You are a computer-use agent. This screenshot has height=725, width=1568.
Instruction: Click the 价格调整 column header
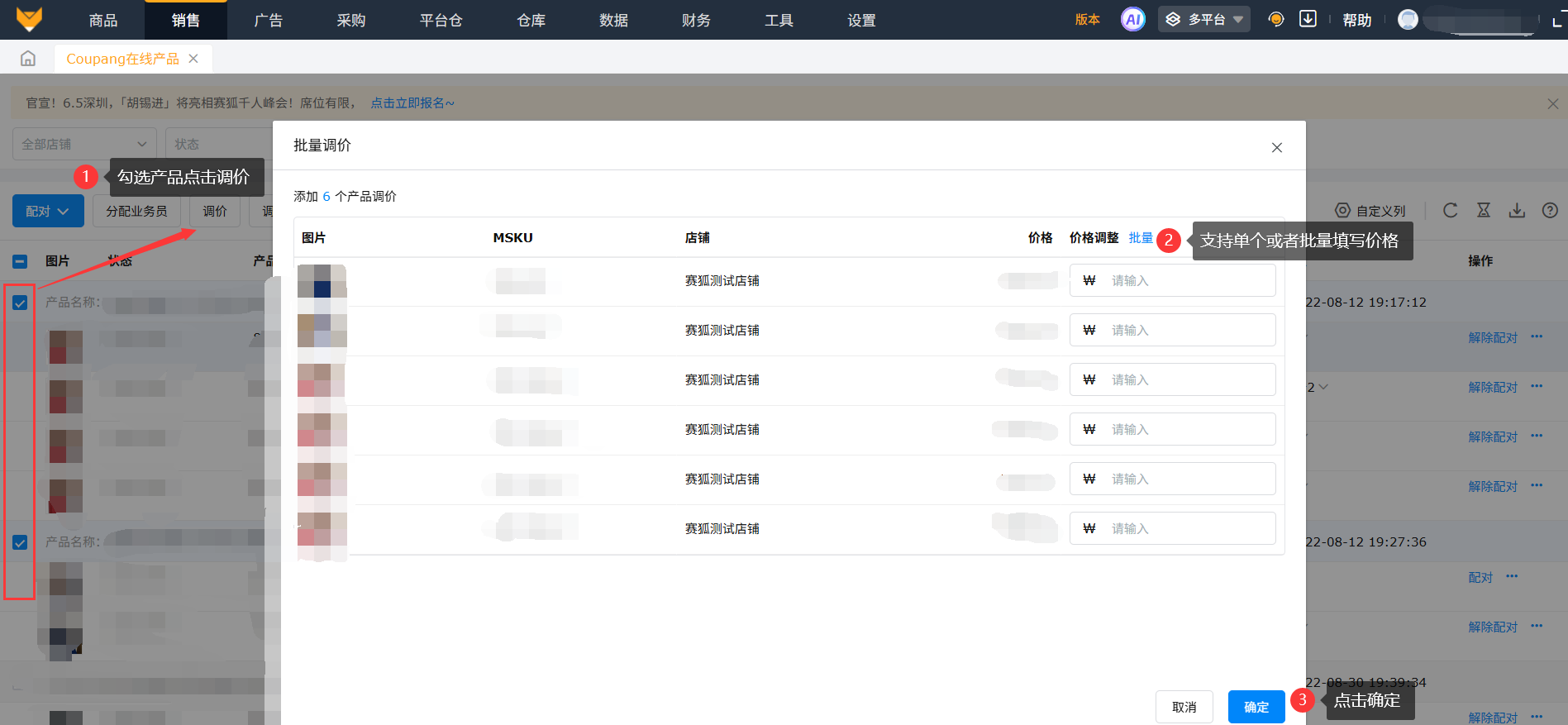[1094, 238]
